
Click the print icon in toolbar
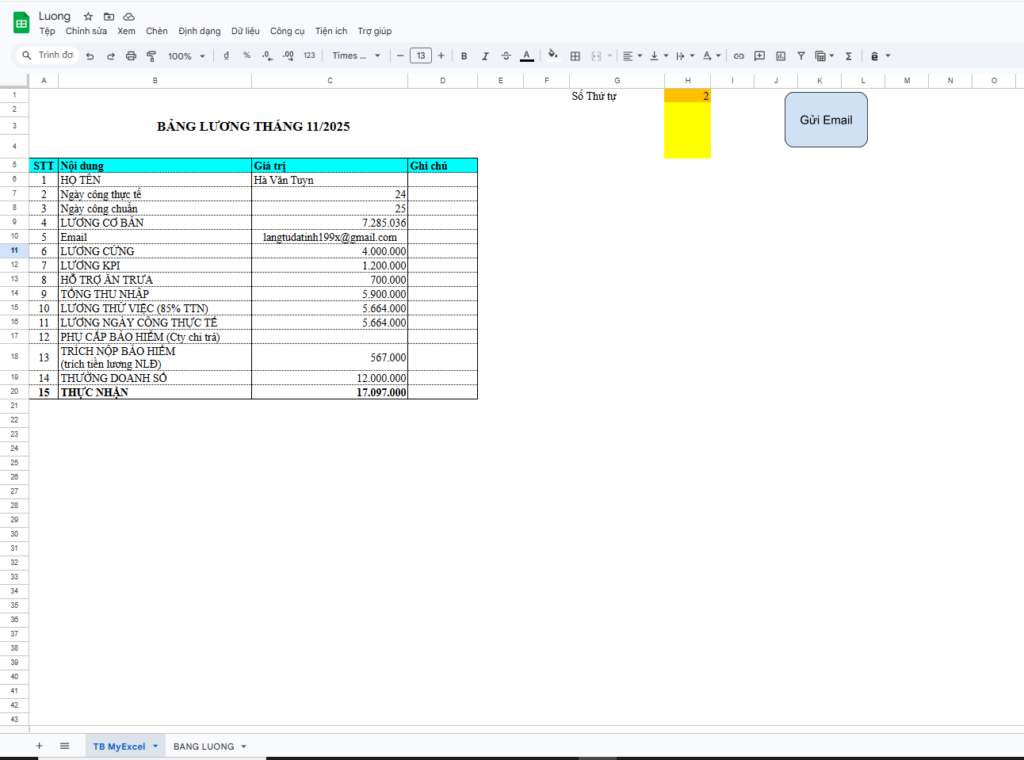click(x=131, y=56)
